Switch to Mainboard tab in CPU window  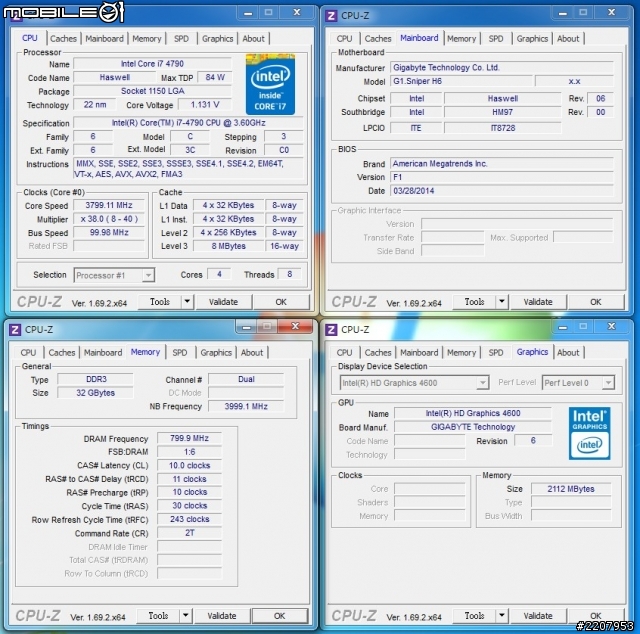104,39
